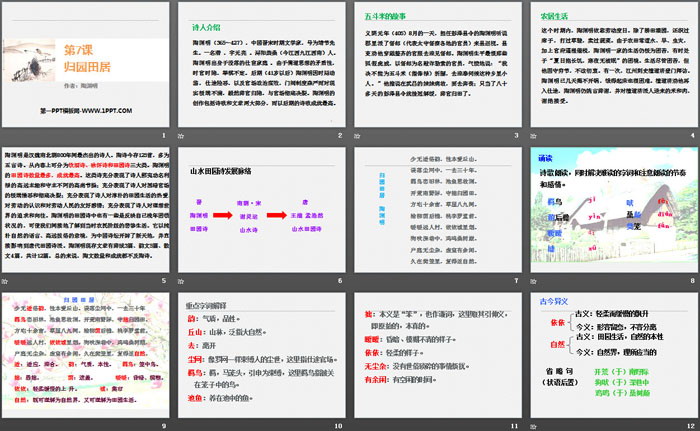The image size is (700, 431).
Task: Select slide 5 thumbnail with black and red paragraph
Action: [85, 210]
